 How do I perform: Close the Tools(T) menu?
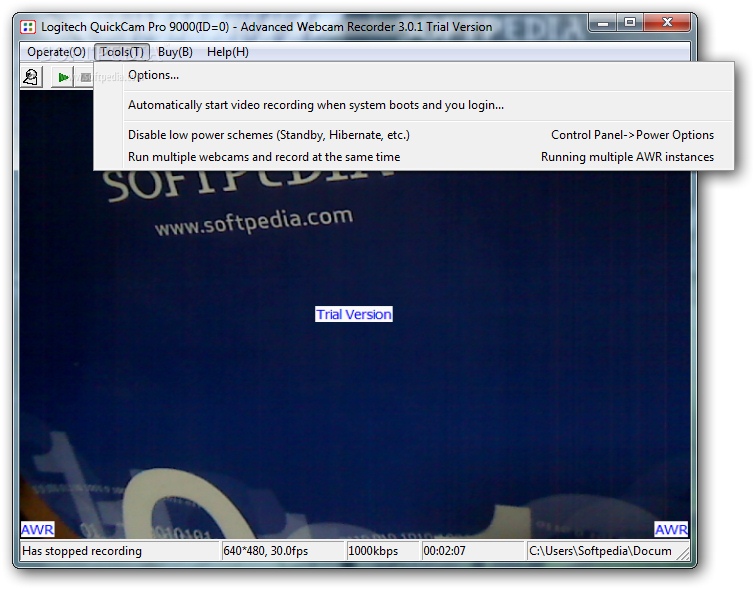(122, 52)
